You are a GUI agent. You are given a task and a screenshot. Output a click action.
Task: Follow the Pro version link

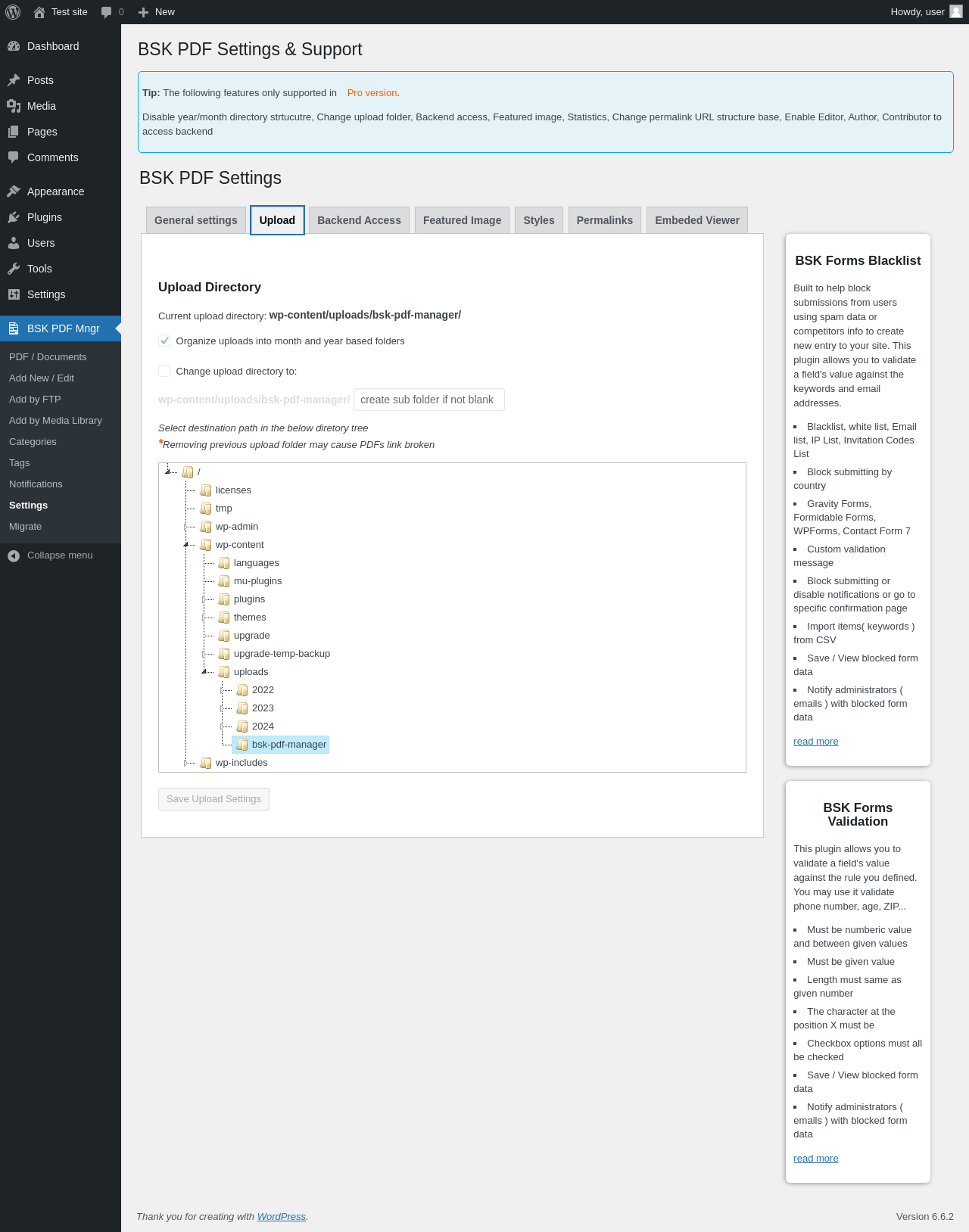tap(372, 93)
